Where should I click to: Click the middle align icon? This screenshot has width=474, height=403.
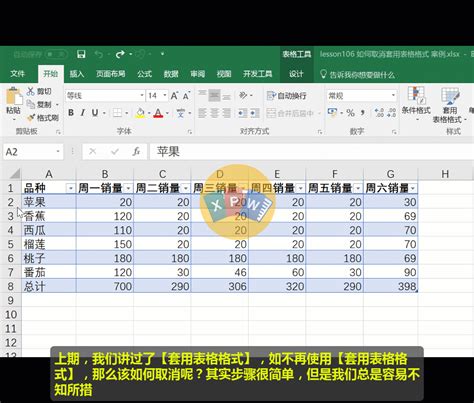(214, 96)
